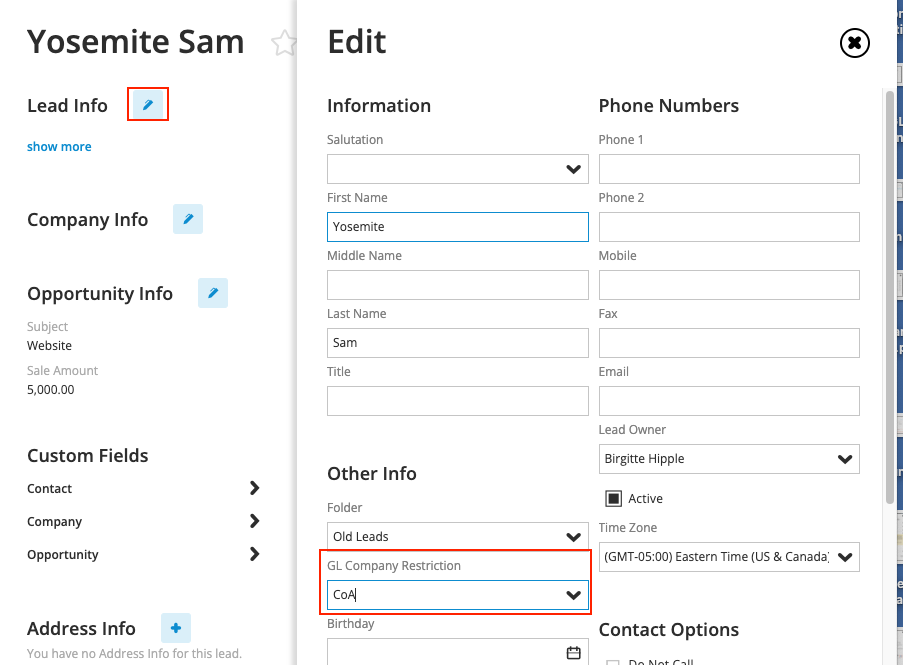Screen dimensions: 903x665
Task: Open the Lead Owner dropdown showing Birgitte Hipple
Action: pos(729,459)
